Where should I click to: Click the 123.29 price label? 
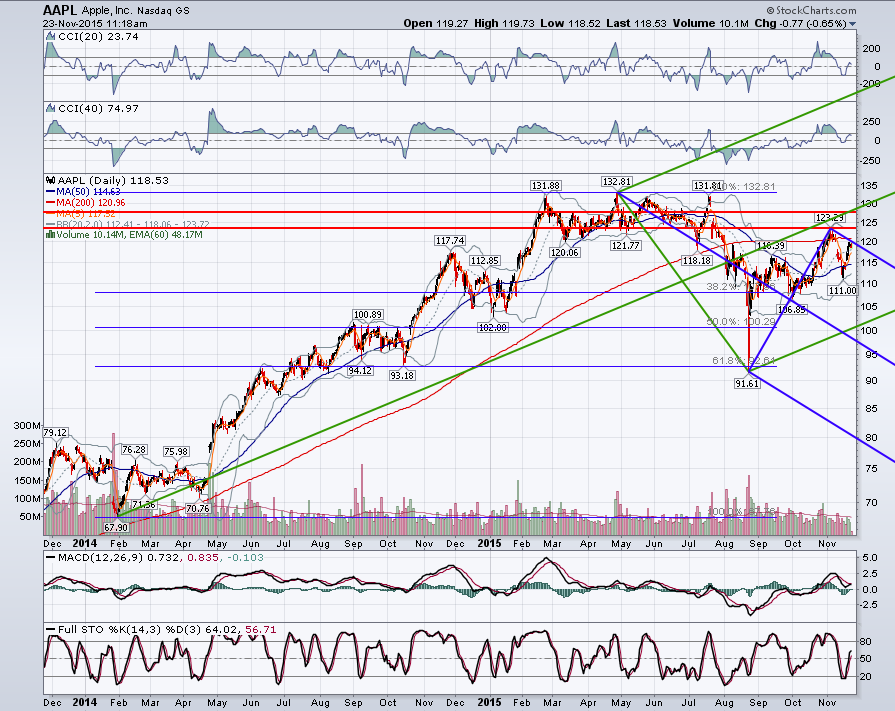pyautogui.click(x=829, y=217)
